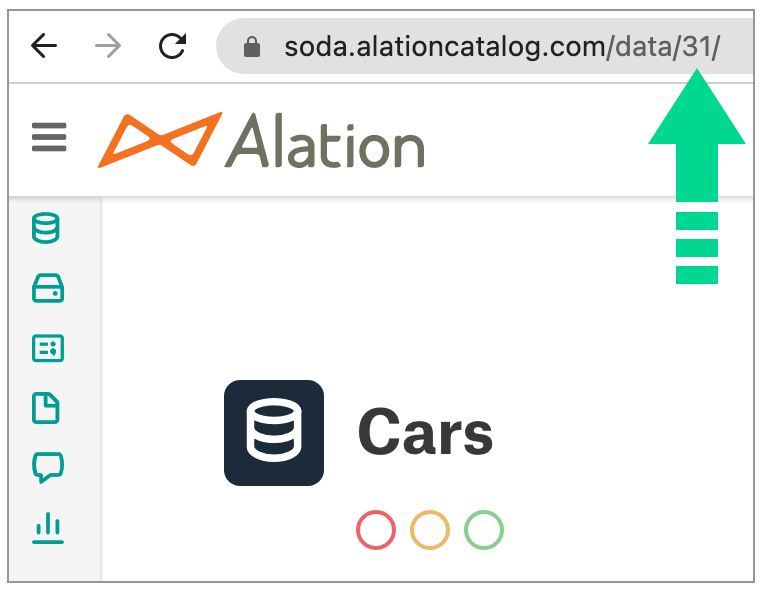Open the bar chart icon in sidebar
Image resolution: width=764 pixels, height=592 pixels.
(x=48, y=527)
